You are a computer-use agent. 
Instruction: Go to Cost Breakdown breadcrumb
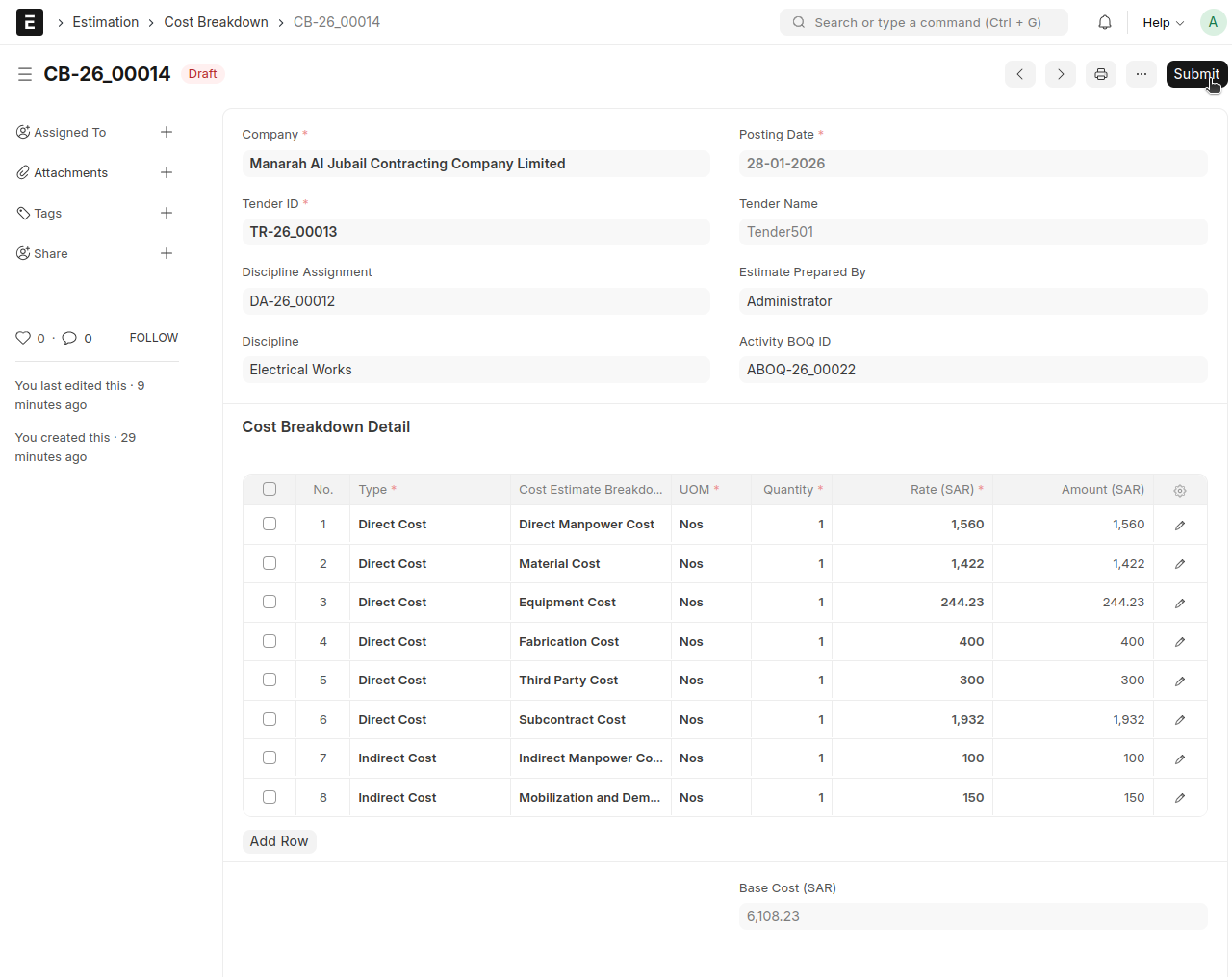point(216,22)
